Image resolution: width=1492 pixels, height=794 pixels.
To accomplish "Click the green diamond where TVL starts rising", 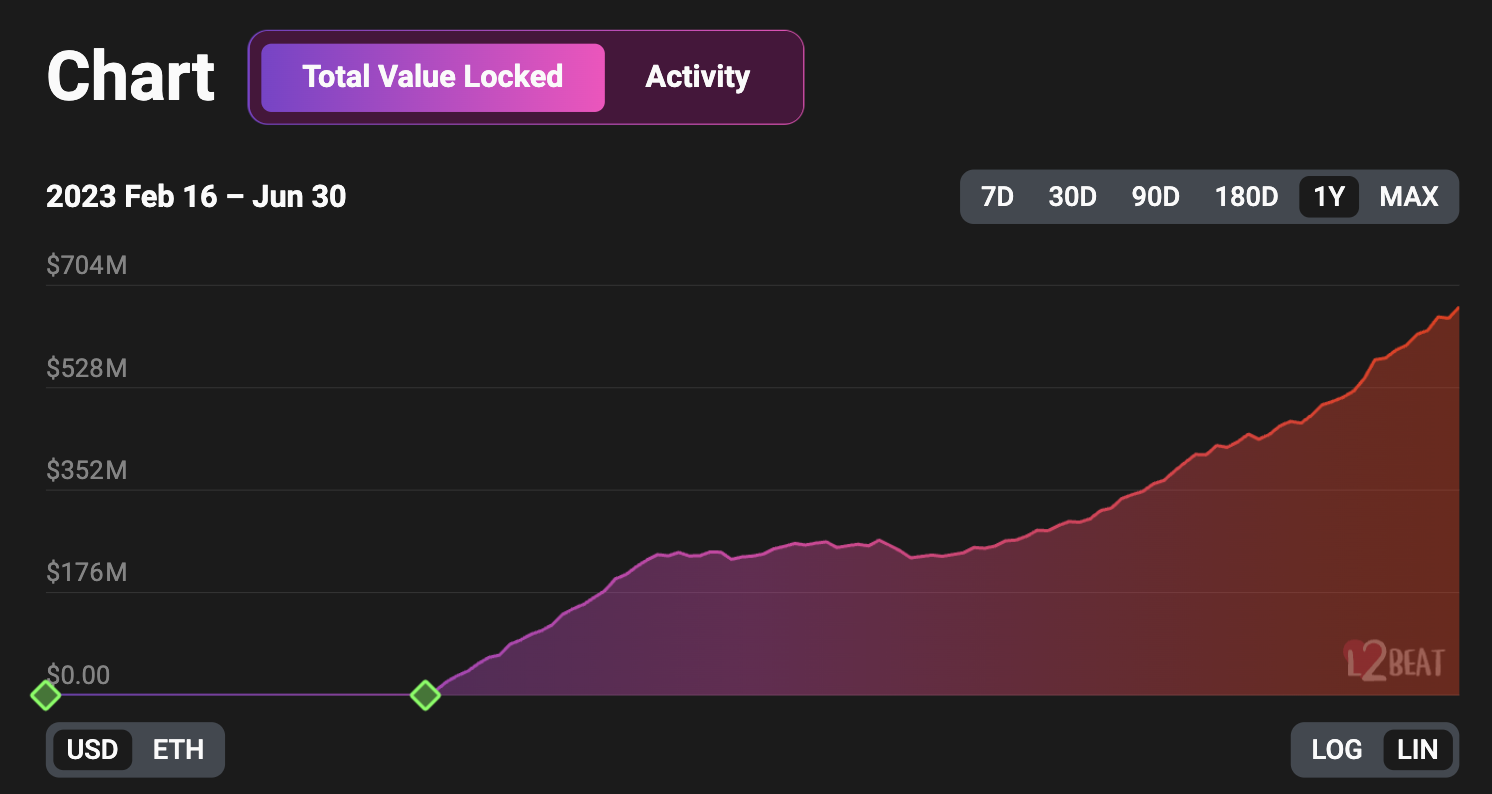I will (x=426, y=694).
